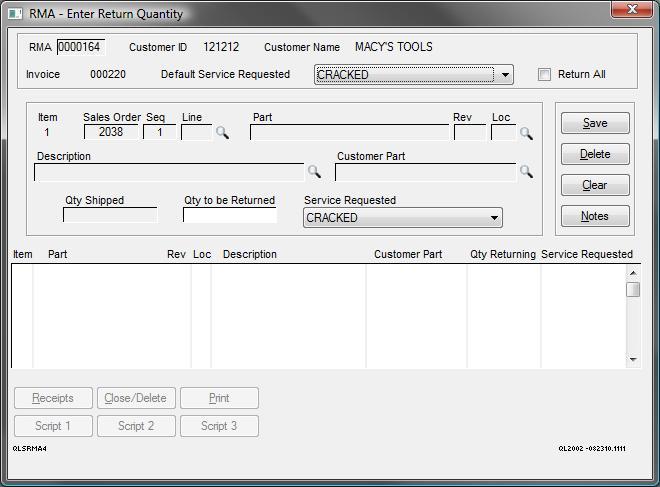The image size is (660, 487).
Task: Click the Qty to be Returned field
Action: click(x=230, y=215)
